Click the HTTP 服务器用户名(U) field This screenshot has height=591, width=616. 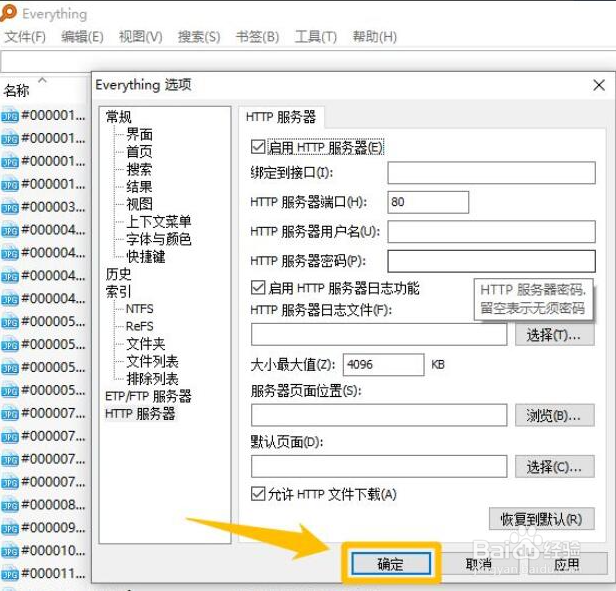click(x=491, y=231)
